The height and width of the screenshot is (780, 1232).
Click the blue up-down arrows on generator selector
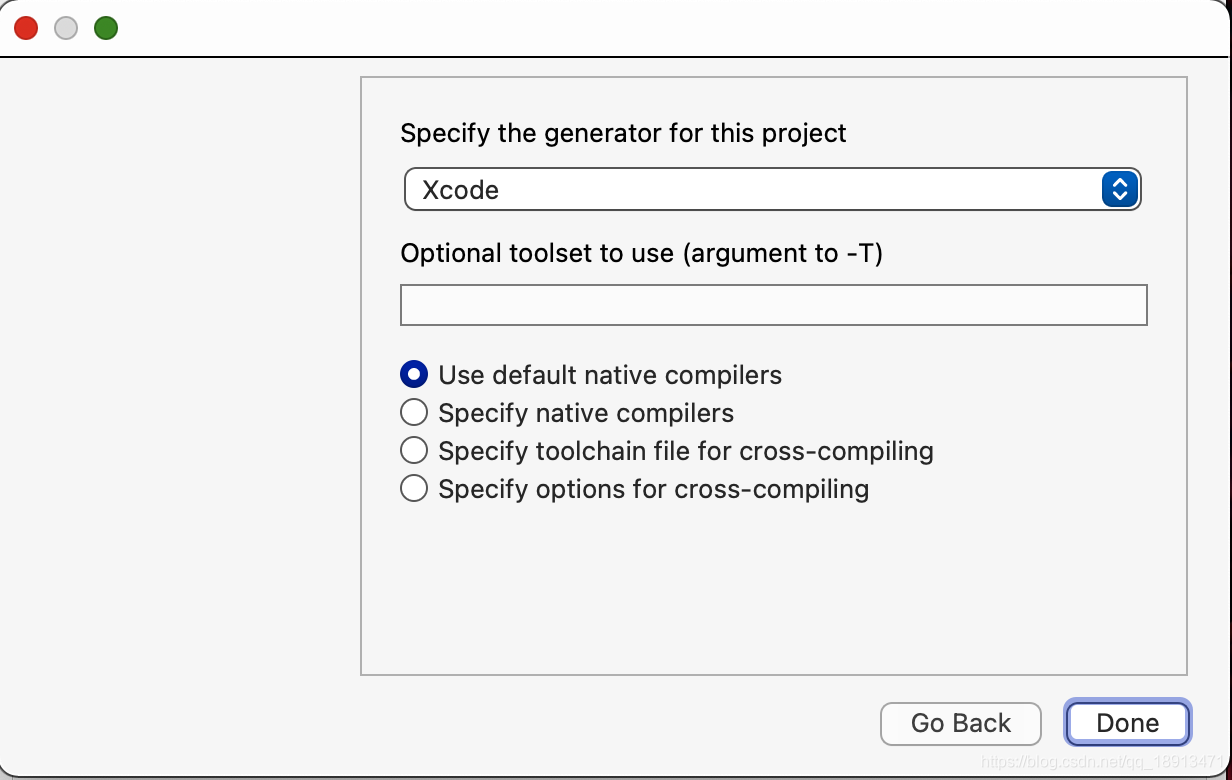click(1120, 190)
